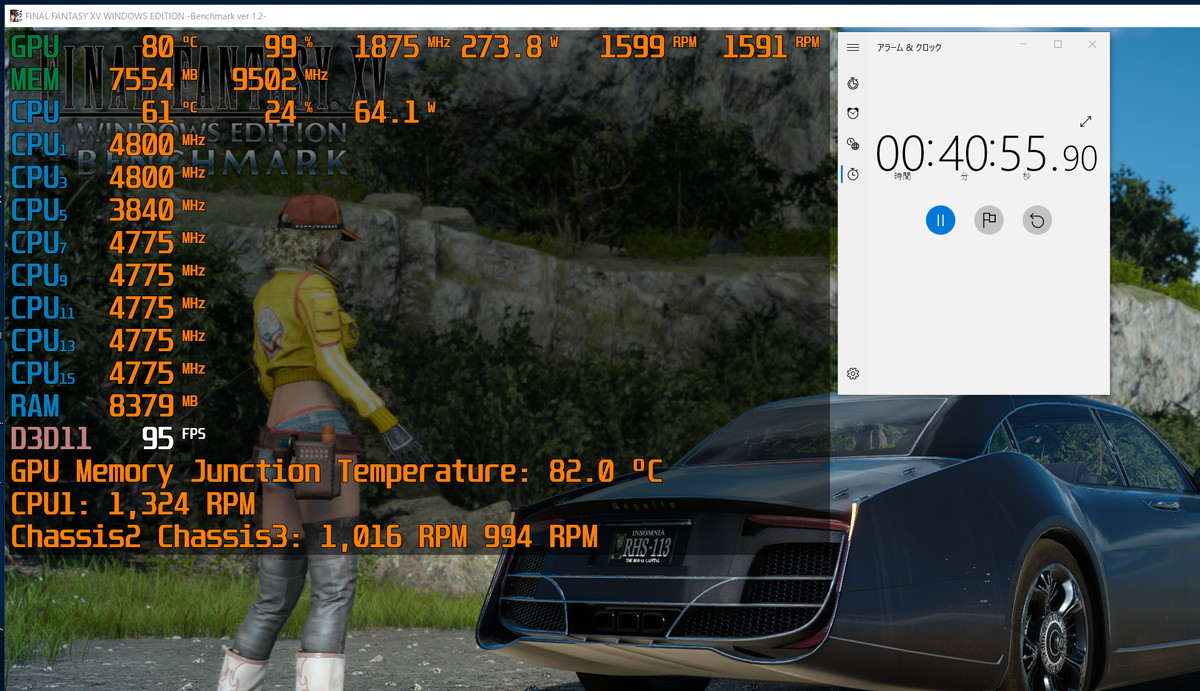Image resolution: width=1200 pixels, height=691 pixels.
Task: Open the Alarm page in the sidebar
Action: pyautogui.click(x=853, y=113)
